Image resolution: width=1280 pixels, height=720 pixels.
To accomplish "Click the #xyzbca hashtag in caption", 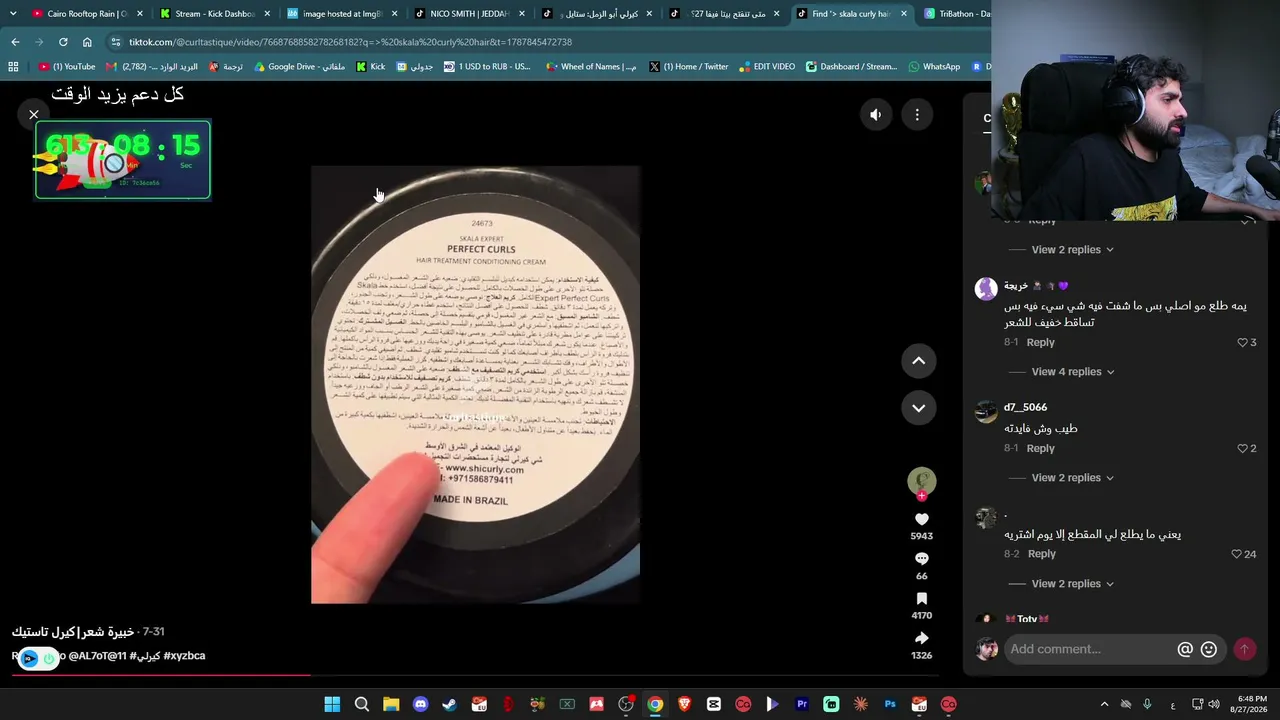I will tap(184, 656).
